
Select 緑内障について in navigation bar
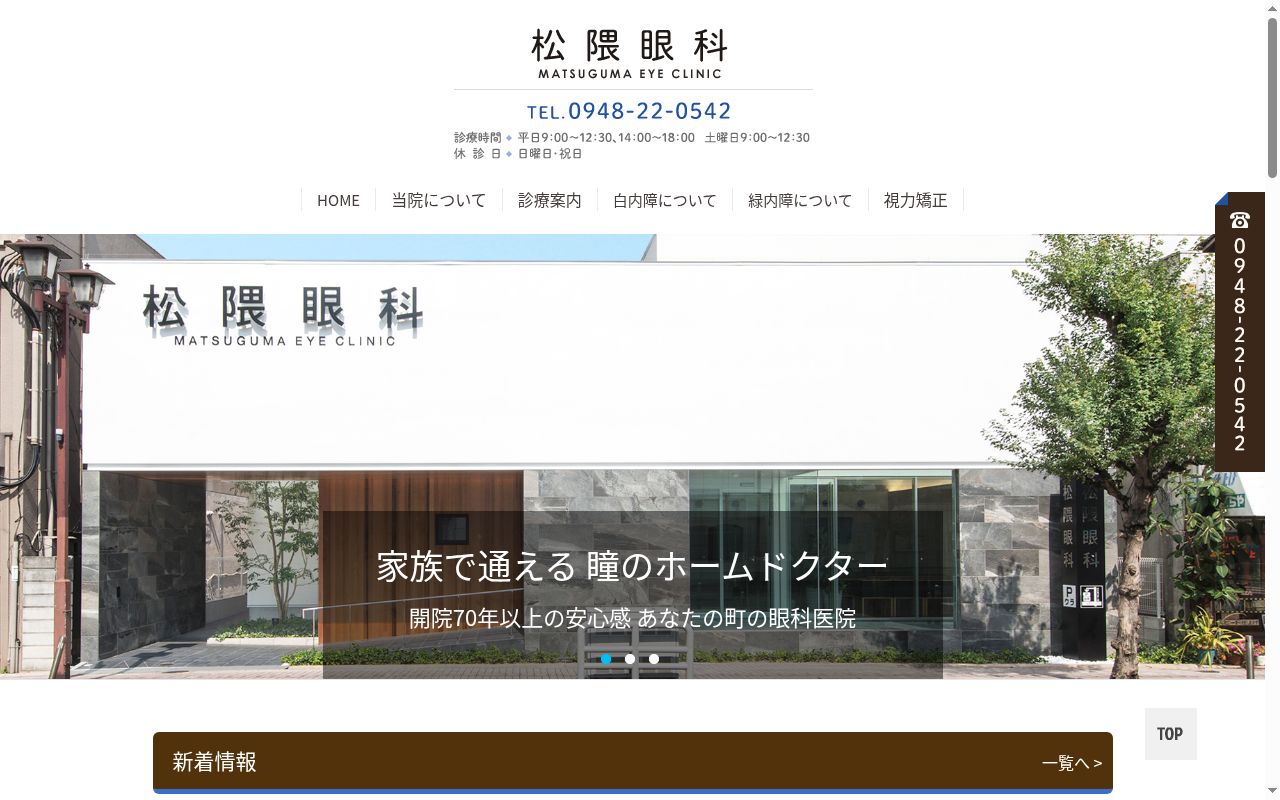800,200
